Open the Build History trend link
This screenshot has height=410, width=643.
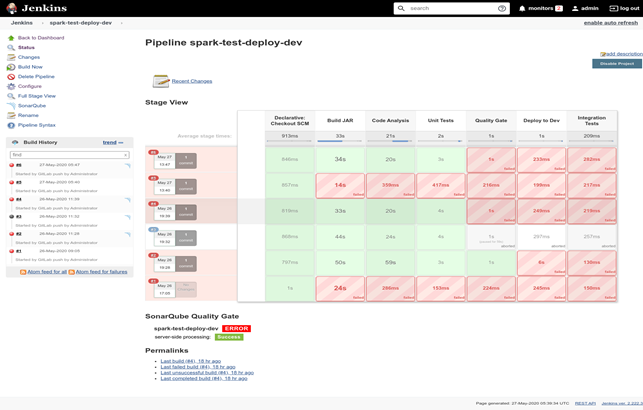(109, 142)
